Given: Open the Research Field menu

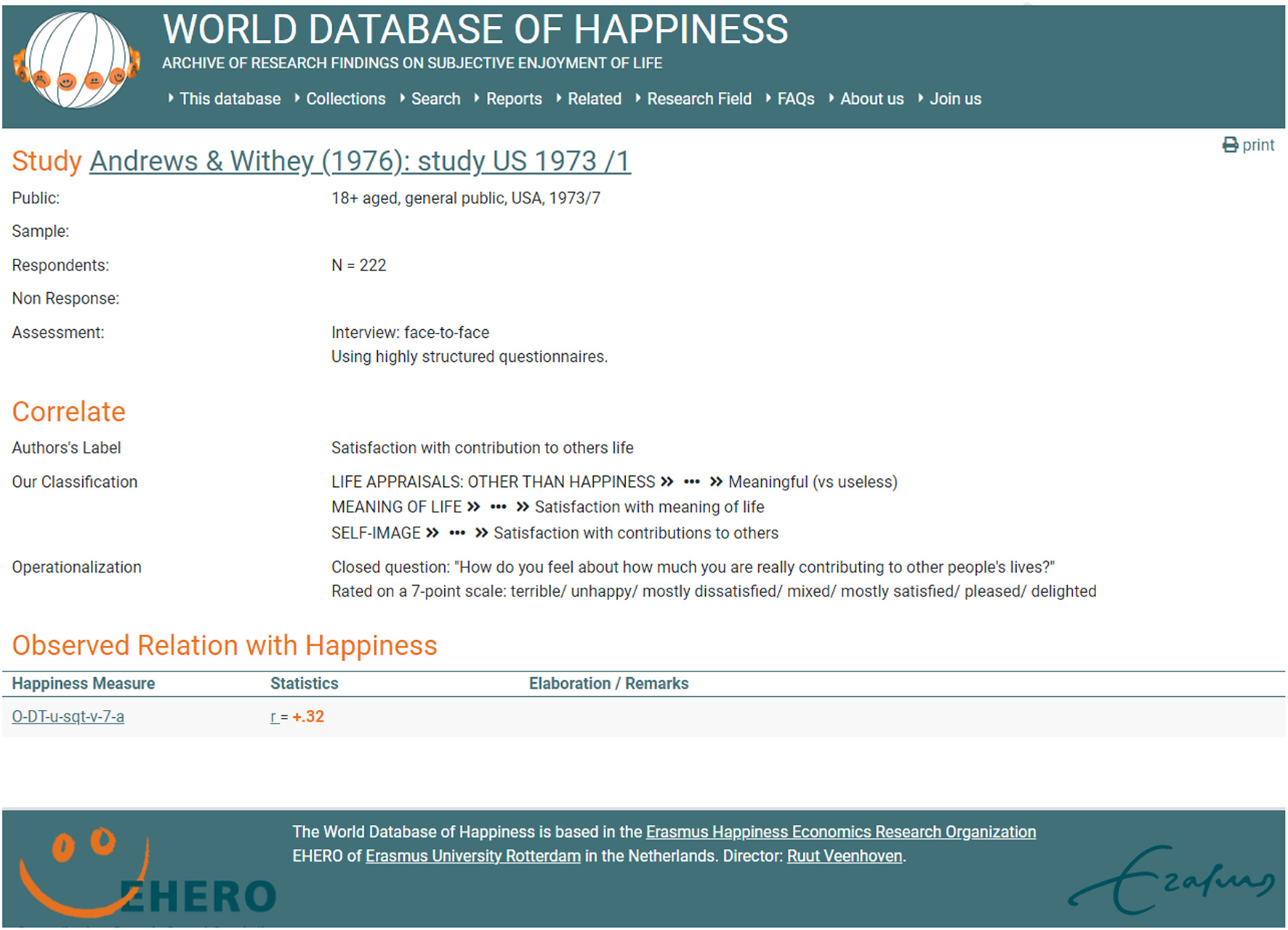Looking at the screenshot, I should point(699,99).
